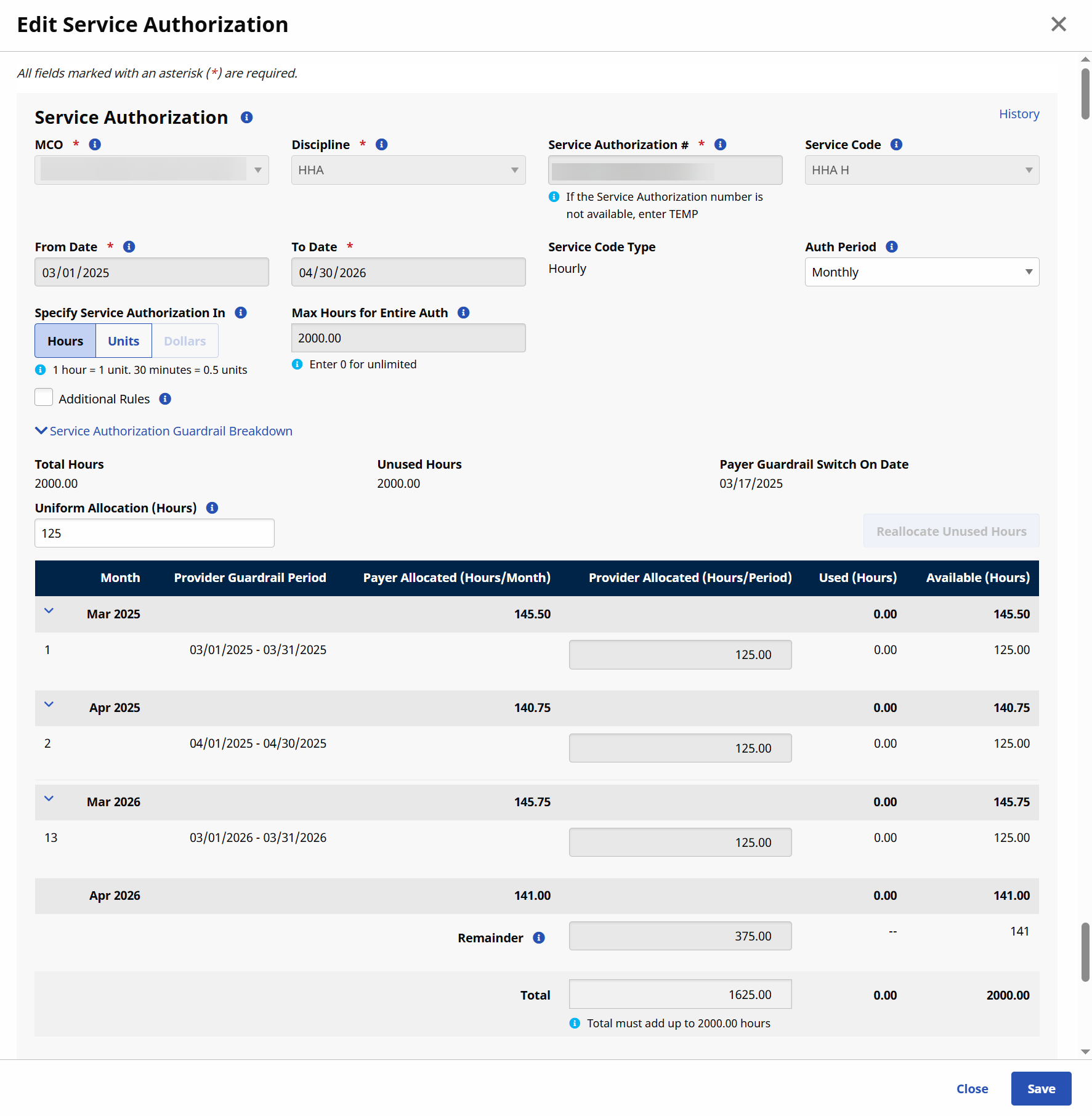Click the Discipline info icon
This screenshot has height=1116, width=1092.
(381, 145)
